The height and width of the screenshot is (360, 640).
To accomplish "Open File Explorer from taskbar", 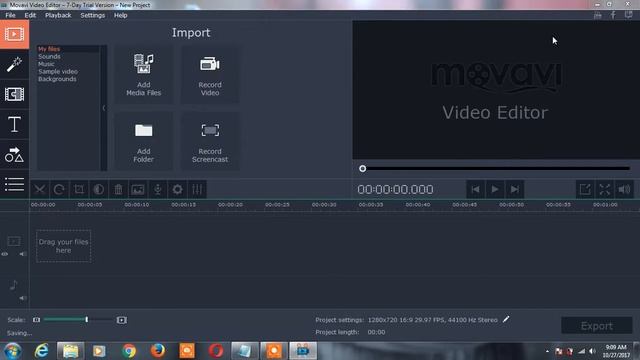I will click(70, 351).
